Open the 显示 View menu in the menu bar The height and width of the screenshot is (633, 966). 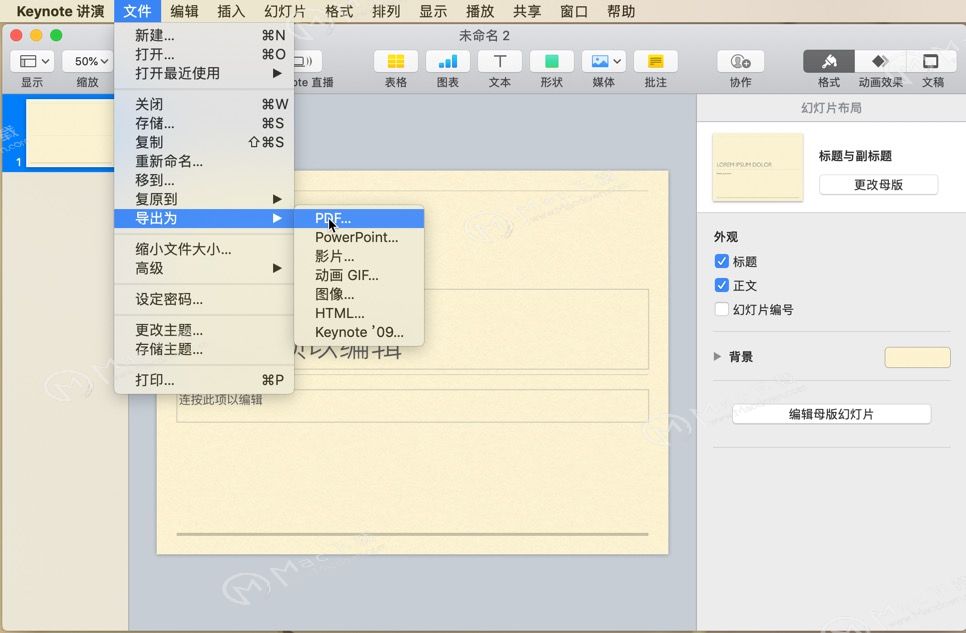(x=433, y=11)
